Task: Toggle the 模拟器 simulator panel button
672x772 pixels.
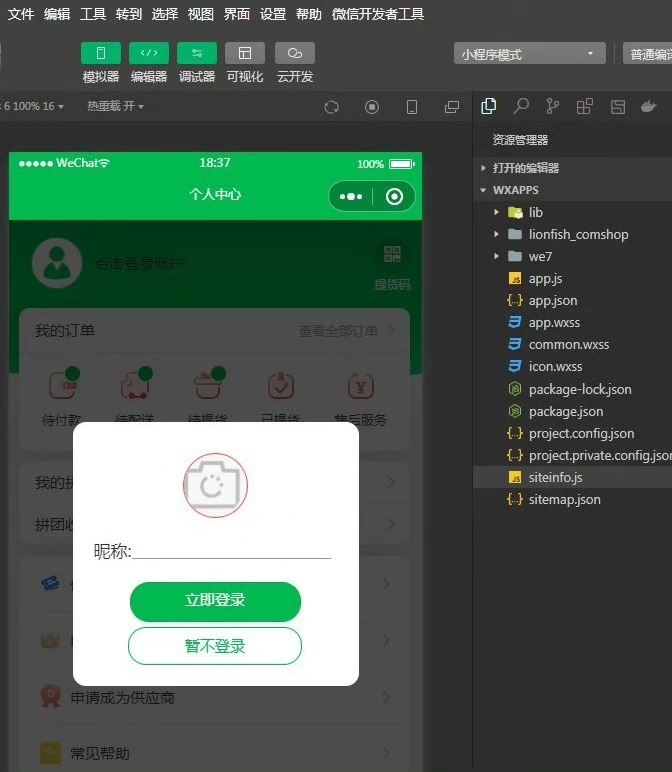Action: (x=101, y=53)
